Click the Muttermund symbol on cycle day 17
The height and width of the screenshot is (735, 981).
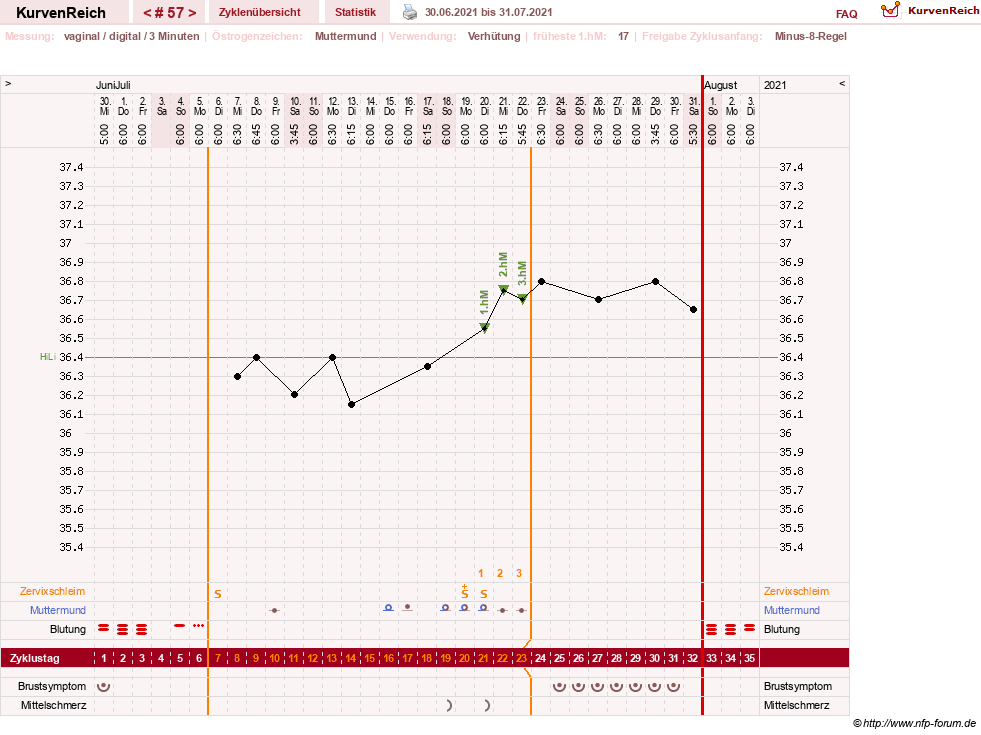pos(407,607)
